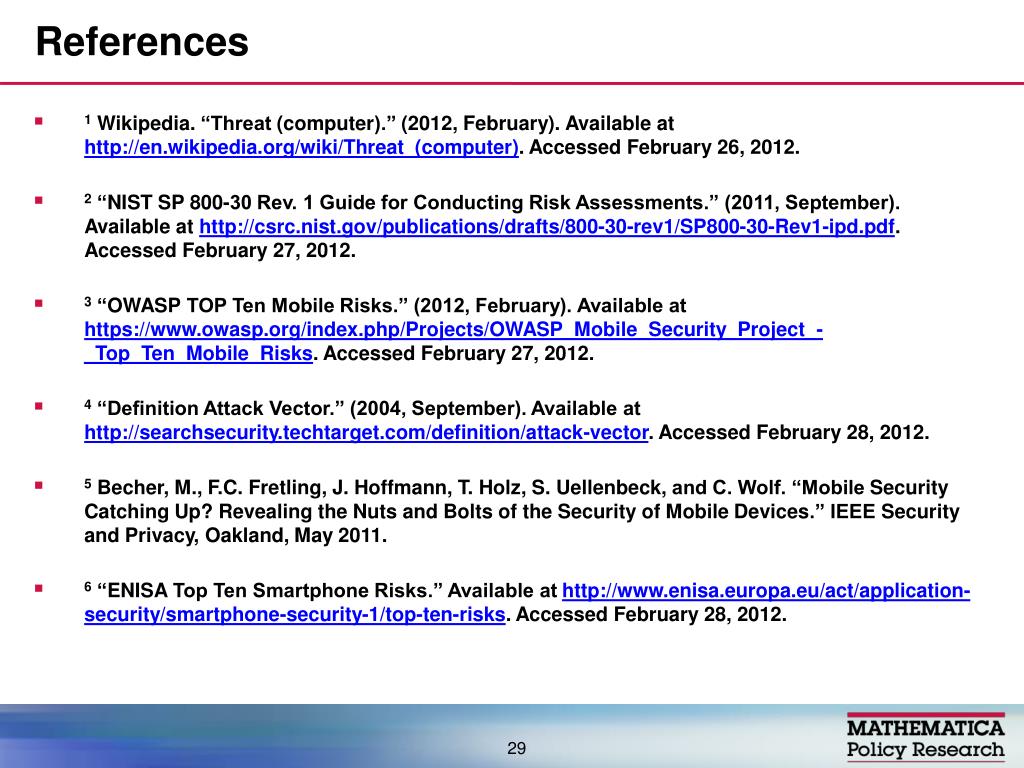Click the text 'Accessed February 26, 2012.'
The height and width of the screenshot is (768, 1024).
[664, 148]
